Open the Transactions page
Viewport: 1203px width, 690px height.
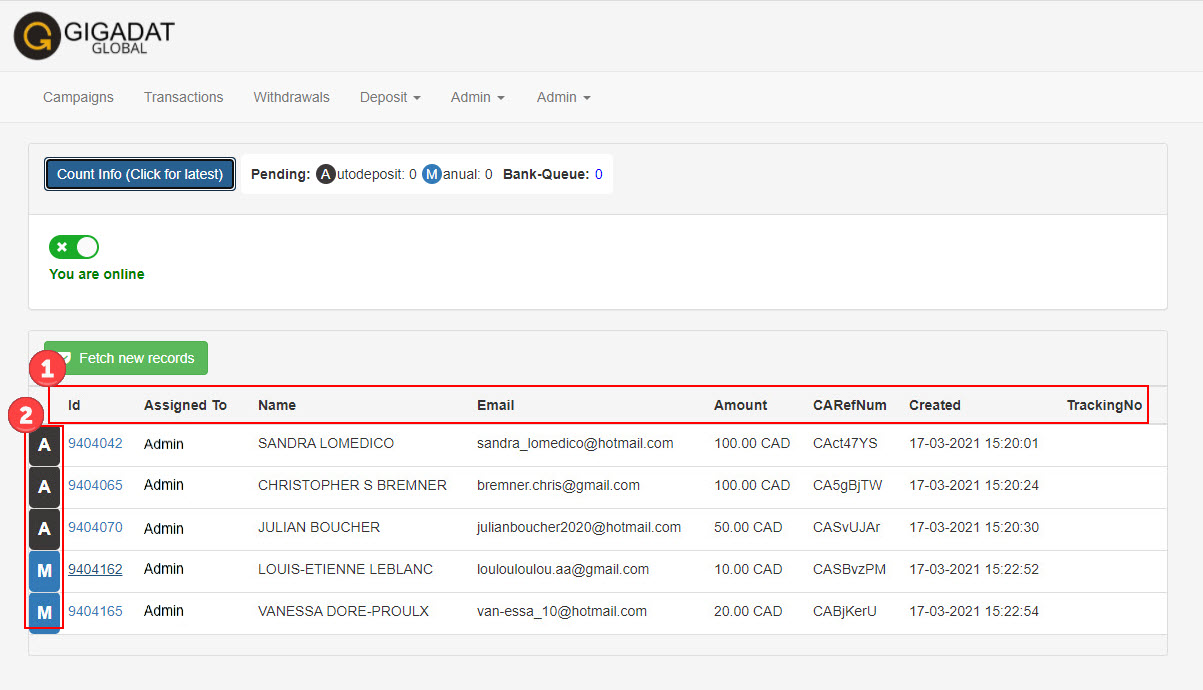[184, 97]
